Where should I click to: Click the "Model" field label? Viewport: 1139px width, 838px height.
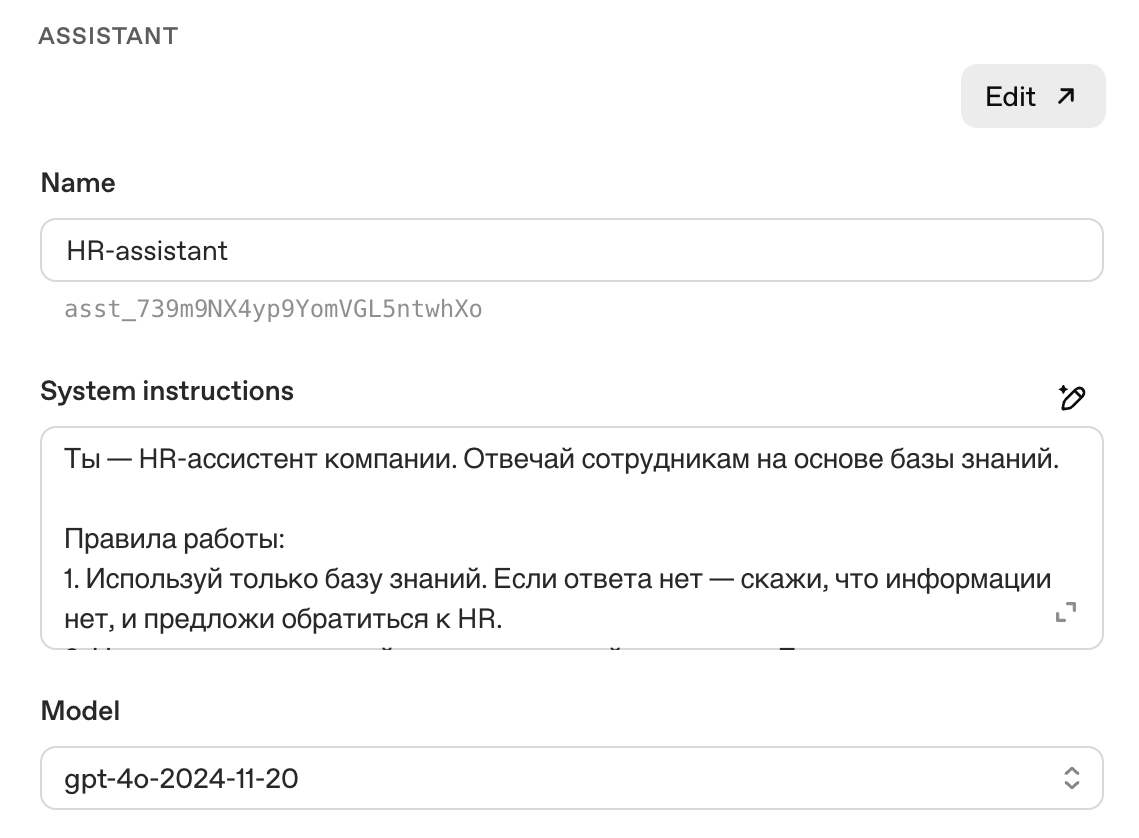[80, 711]
